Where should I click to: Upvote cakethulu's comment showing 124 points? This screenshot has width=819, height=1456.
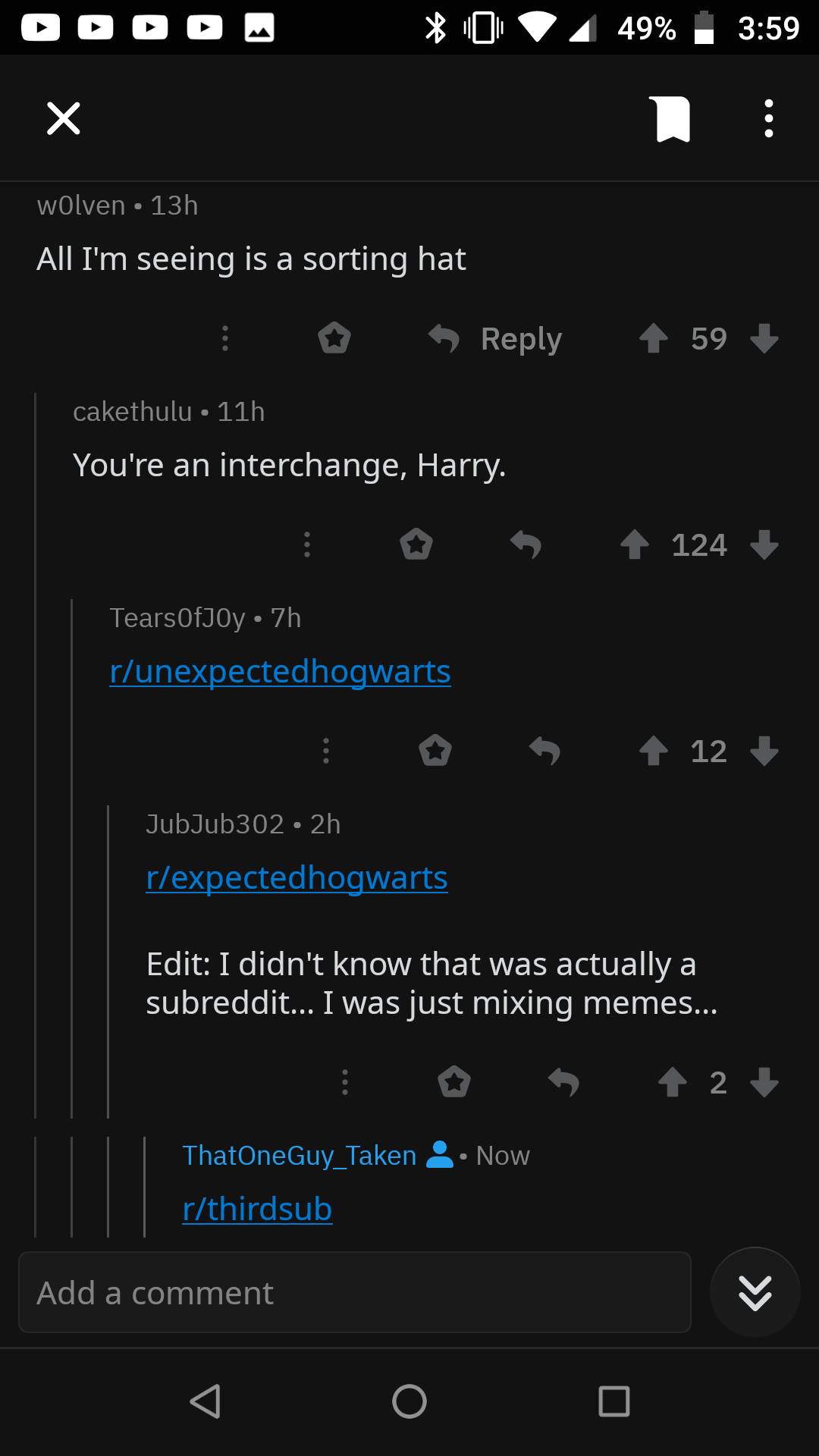point(635,544)
